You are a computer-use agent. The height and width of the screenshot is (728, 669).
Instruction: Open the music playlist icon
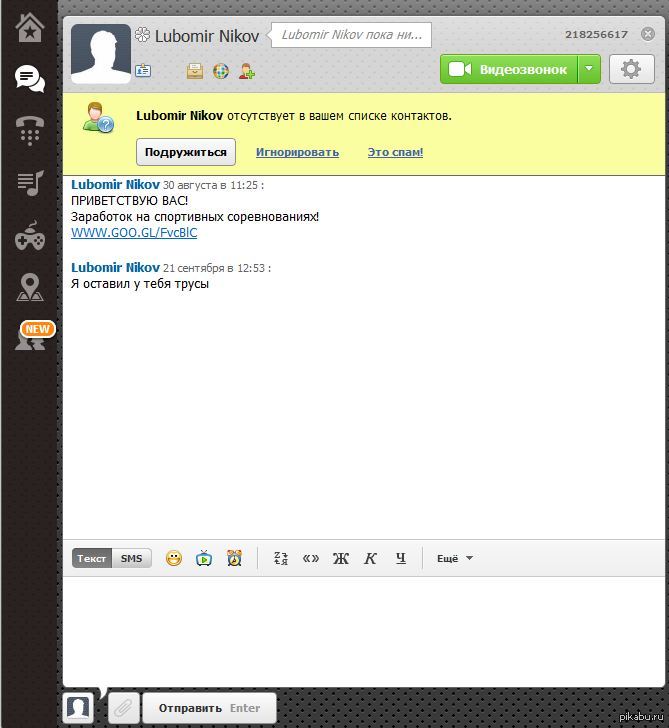pos(30,182)
